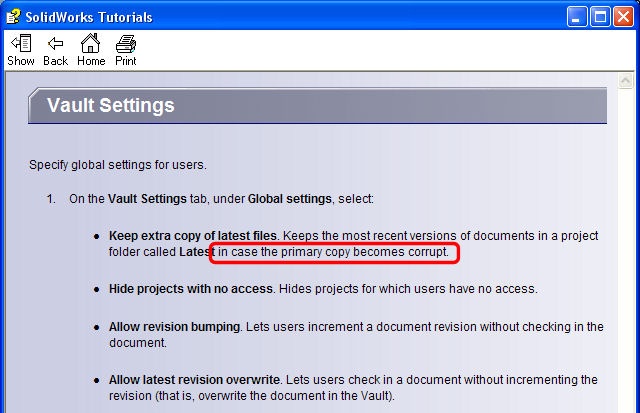
Task: Click the SolidWorks Tutorials title bar icon
Action: pyautogui.click(x=13, y=17)
